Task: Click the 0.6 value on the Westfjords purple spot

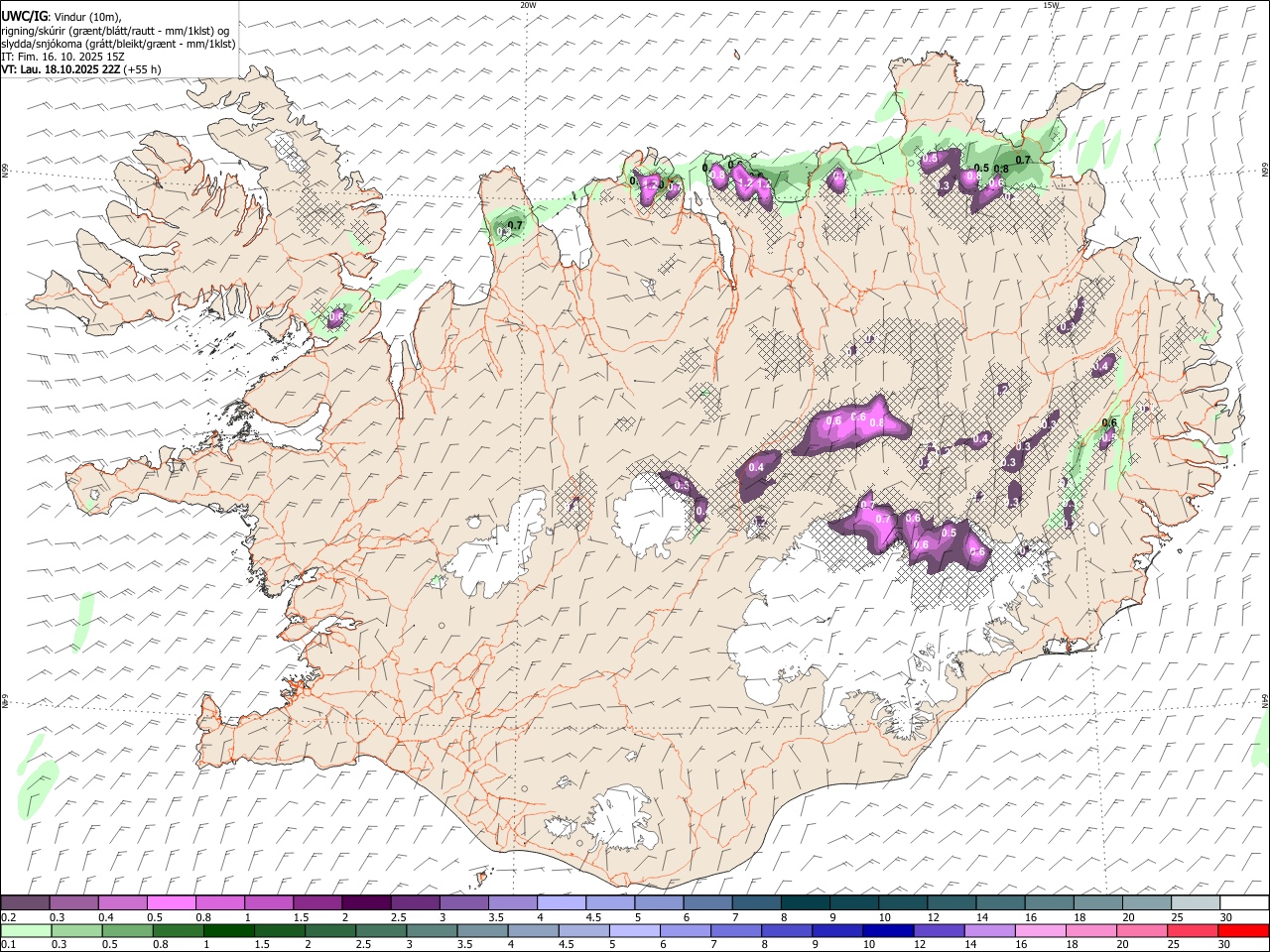Action: coord(336,316)
